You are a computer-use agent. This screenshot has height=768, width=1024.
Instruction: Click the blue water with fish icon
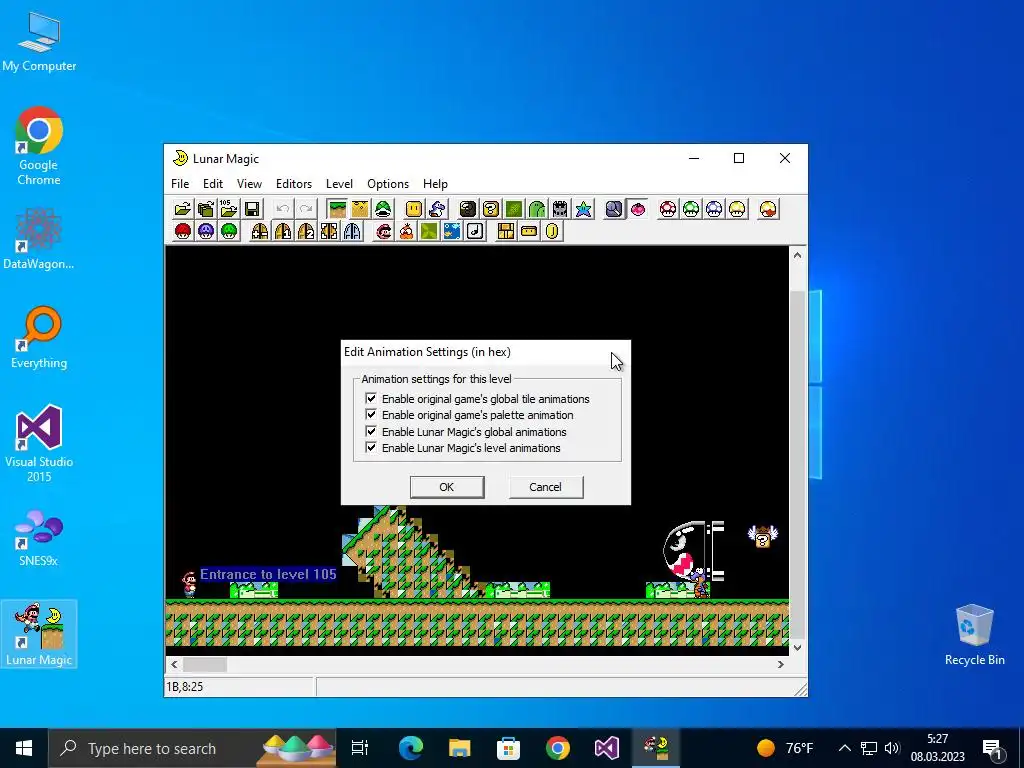point(452,231)
